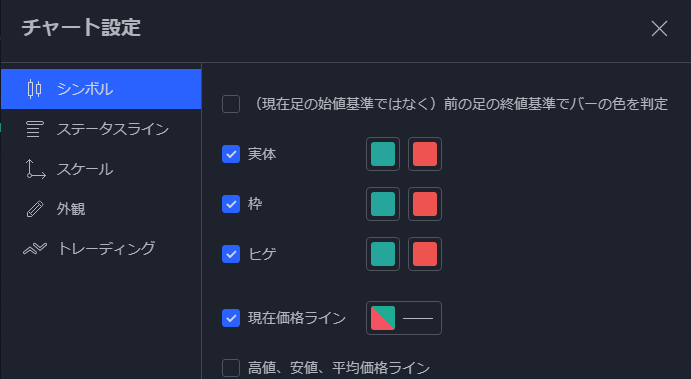The width and height of the screenshot is (691, 379).
Task: Click the wavy chart icon beside トレーディング
Action: 35,249
